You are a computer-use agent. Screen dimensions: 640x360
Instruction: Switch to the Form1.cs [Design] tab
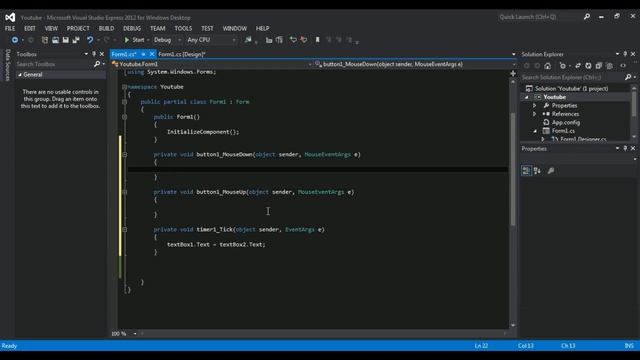click(182, 54)
